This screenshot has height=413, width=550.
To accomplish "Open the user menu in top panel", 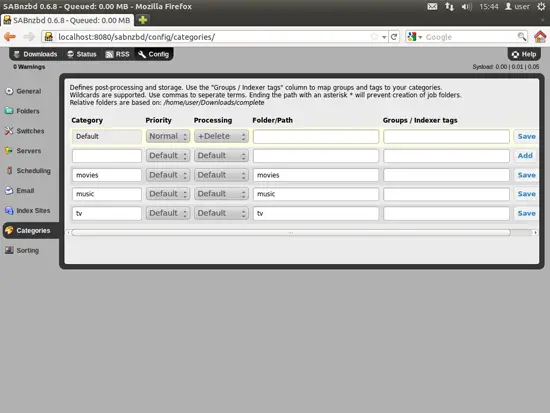I will 517,6.
